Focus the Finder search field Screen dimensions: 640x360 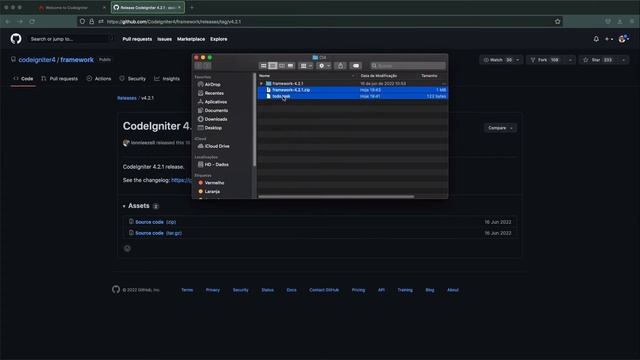(x=408, y=66)
